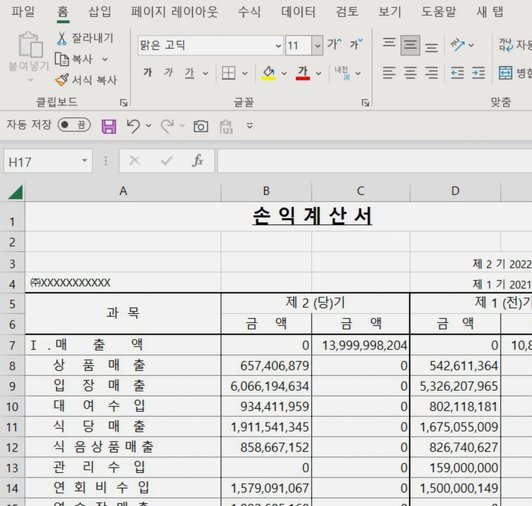The width and height of the screenshot is (532, 506).
Task: Open font group dialog launcher
Action: [365, 102]
